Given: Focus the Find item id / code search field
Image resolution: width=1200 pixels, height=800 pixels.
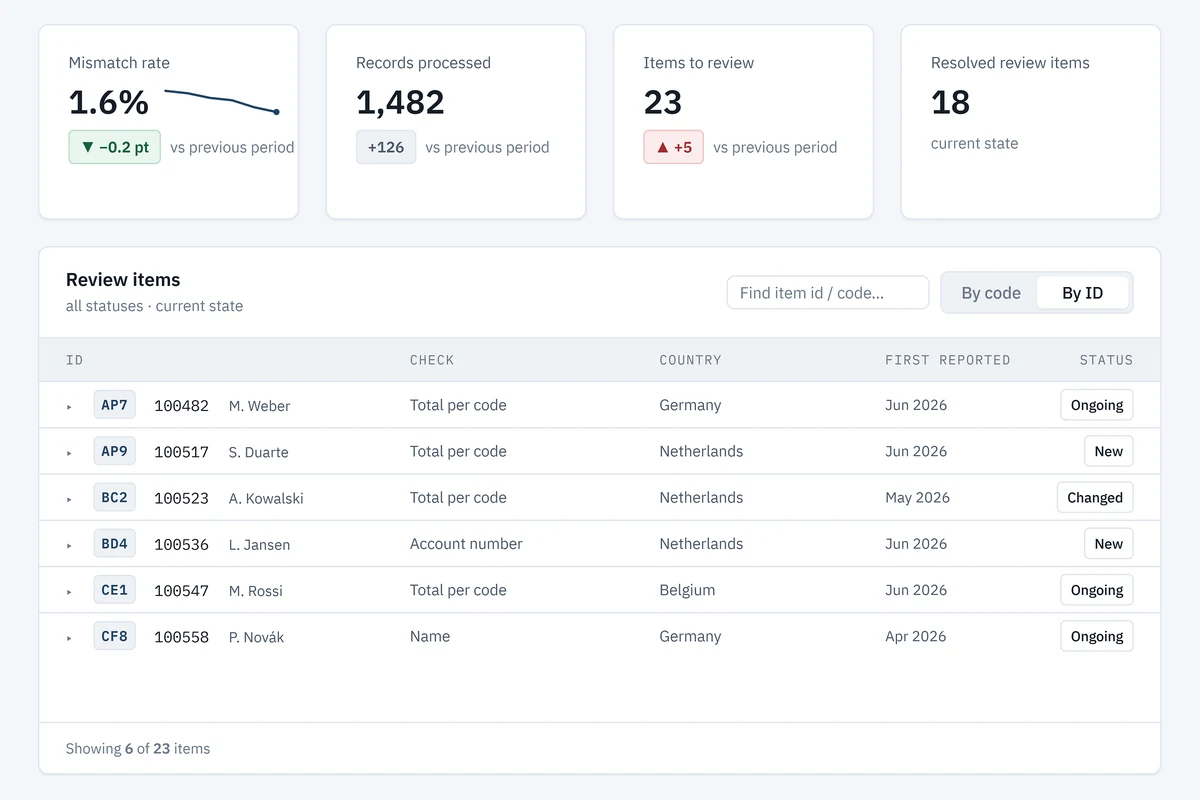Looking at the screenshot, I should [x=828, y=293].
